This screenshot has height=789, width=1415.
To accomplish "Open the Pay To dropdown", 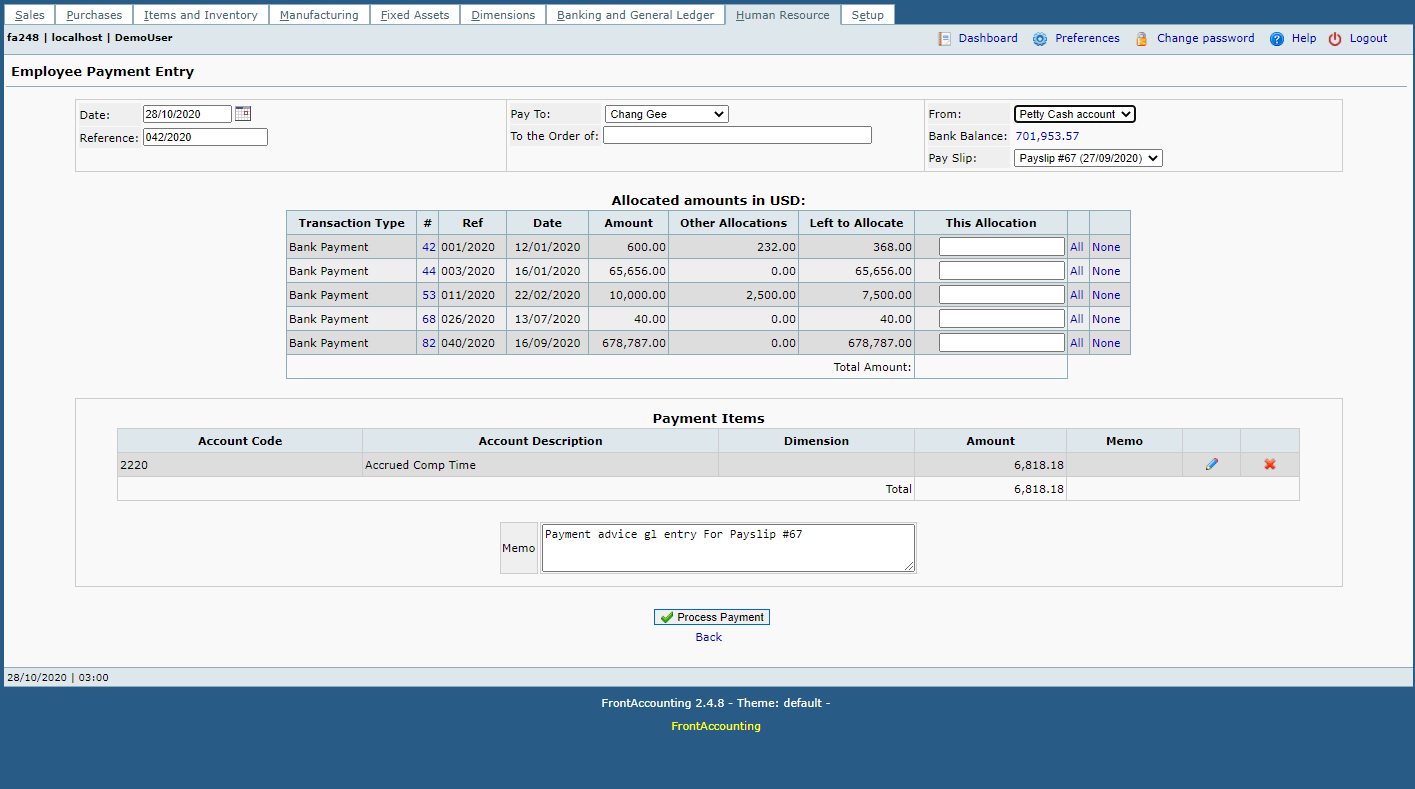I will 667,114.
